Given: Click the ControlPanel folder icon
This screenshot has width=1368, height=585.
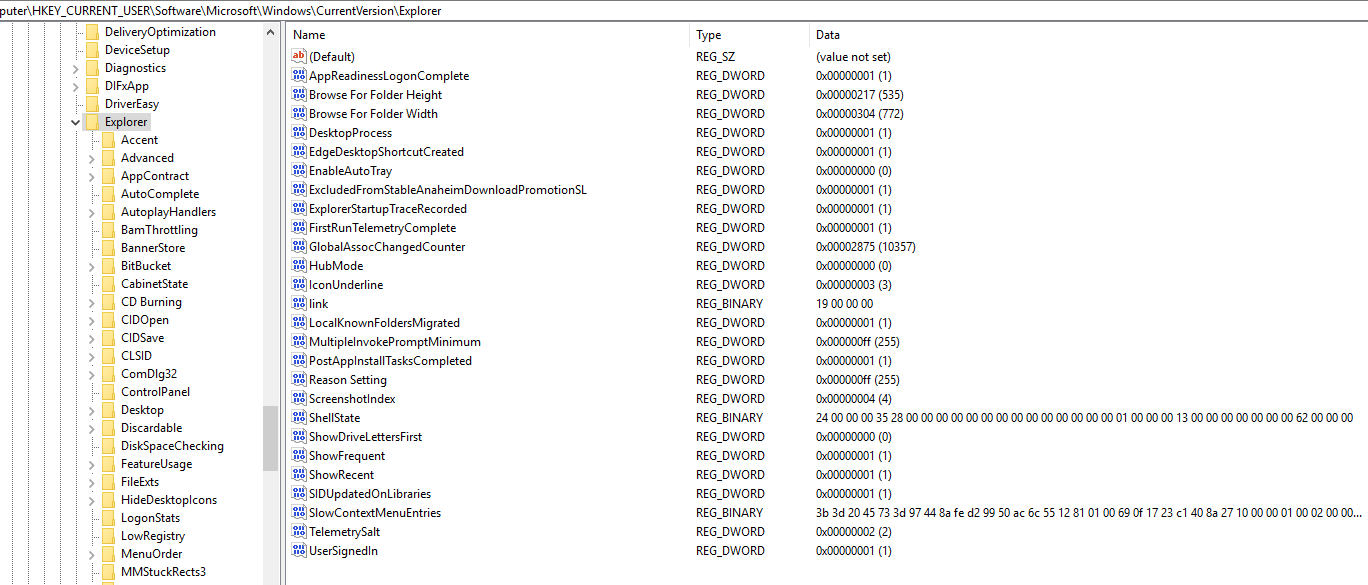Looking at the screenshot, I should pyautogui.click(x=108, y=392).
